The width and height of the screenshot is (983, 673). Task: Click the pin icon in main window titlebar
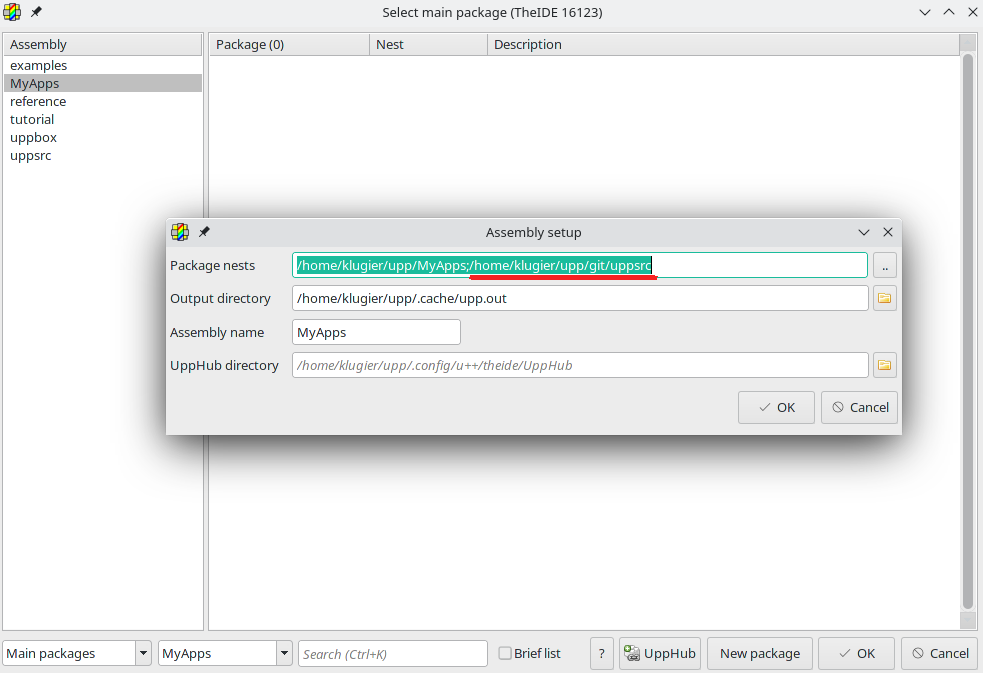pos(36,12)
